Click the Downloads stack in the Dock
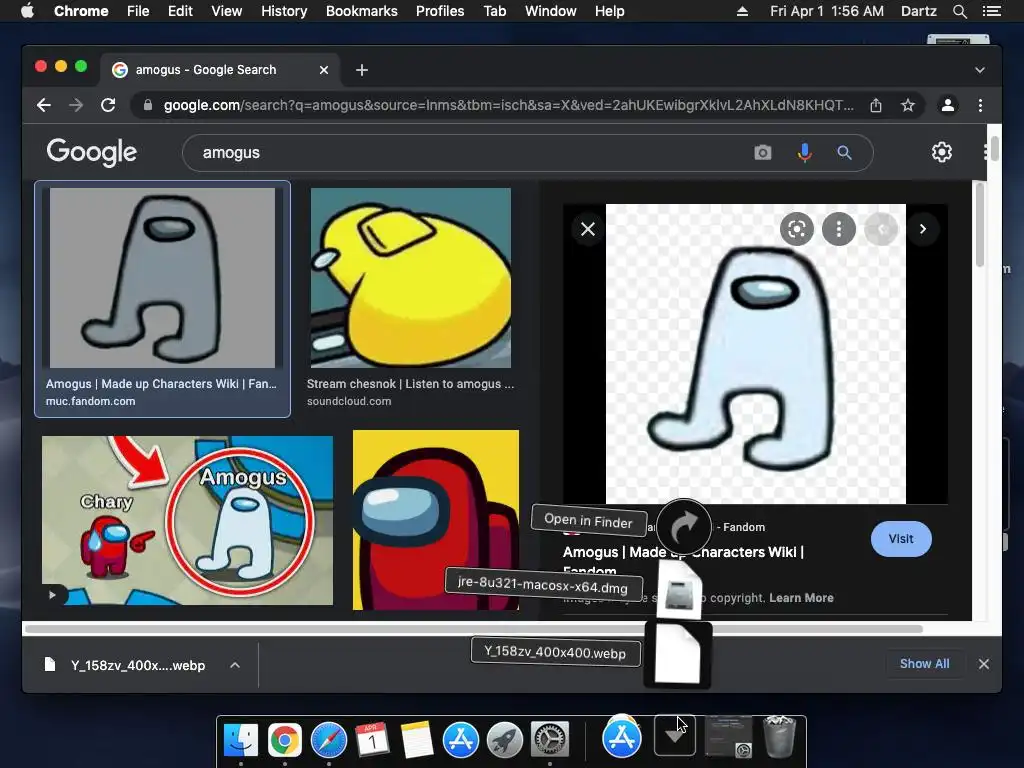 [675, 735]
